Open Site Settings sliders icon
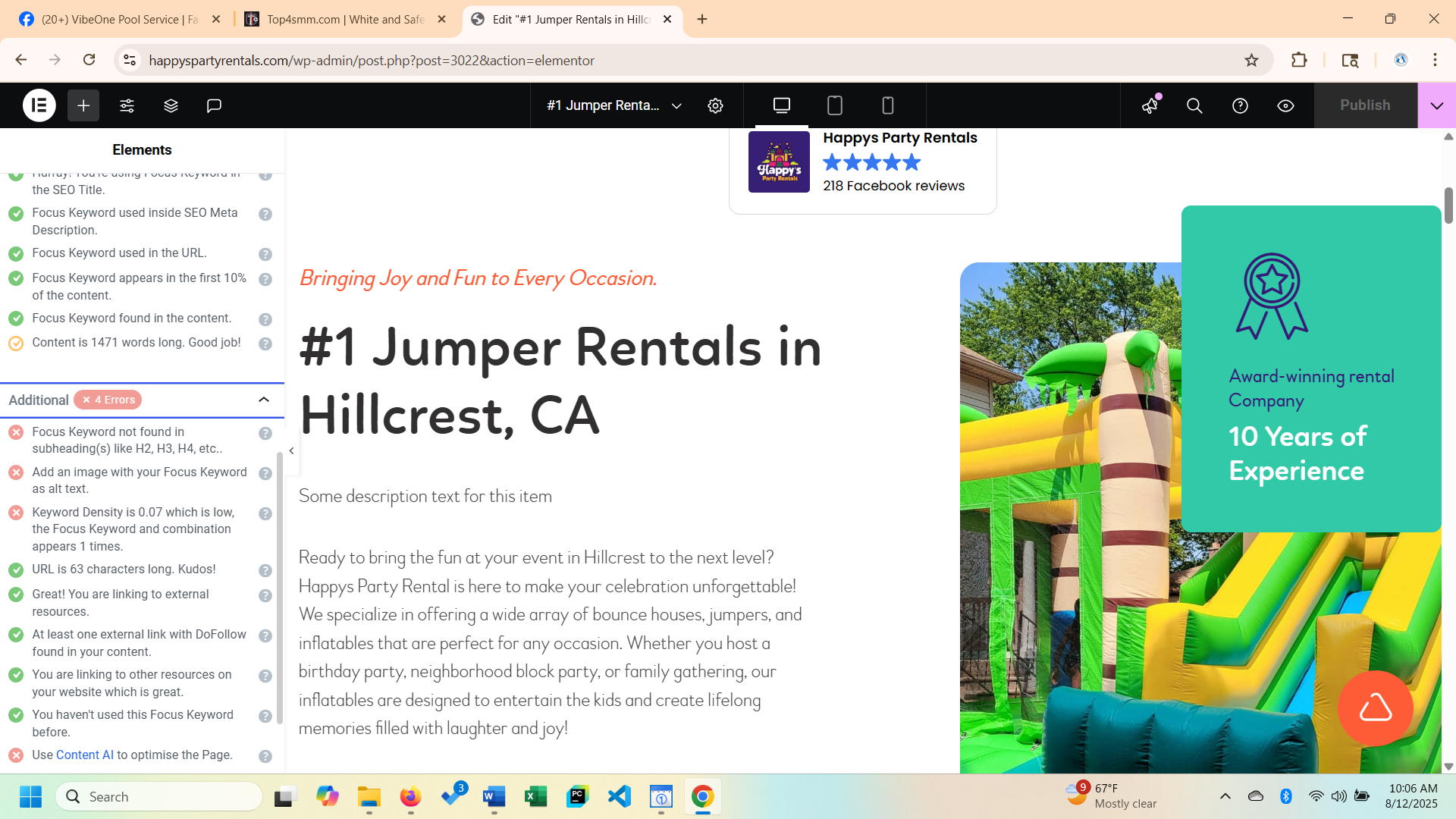The width and height of the screenshot is (1456, 819). tap(127, 105)
